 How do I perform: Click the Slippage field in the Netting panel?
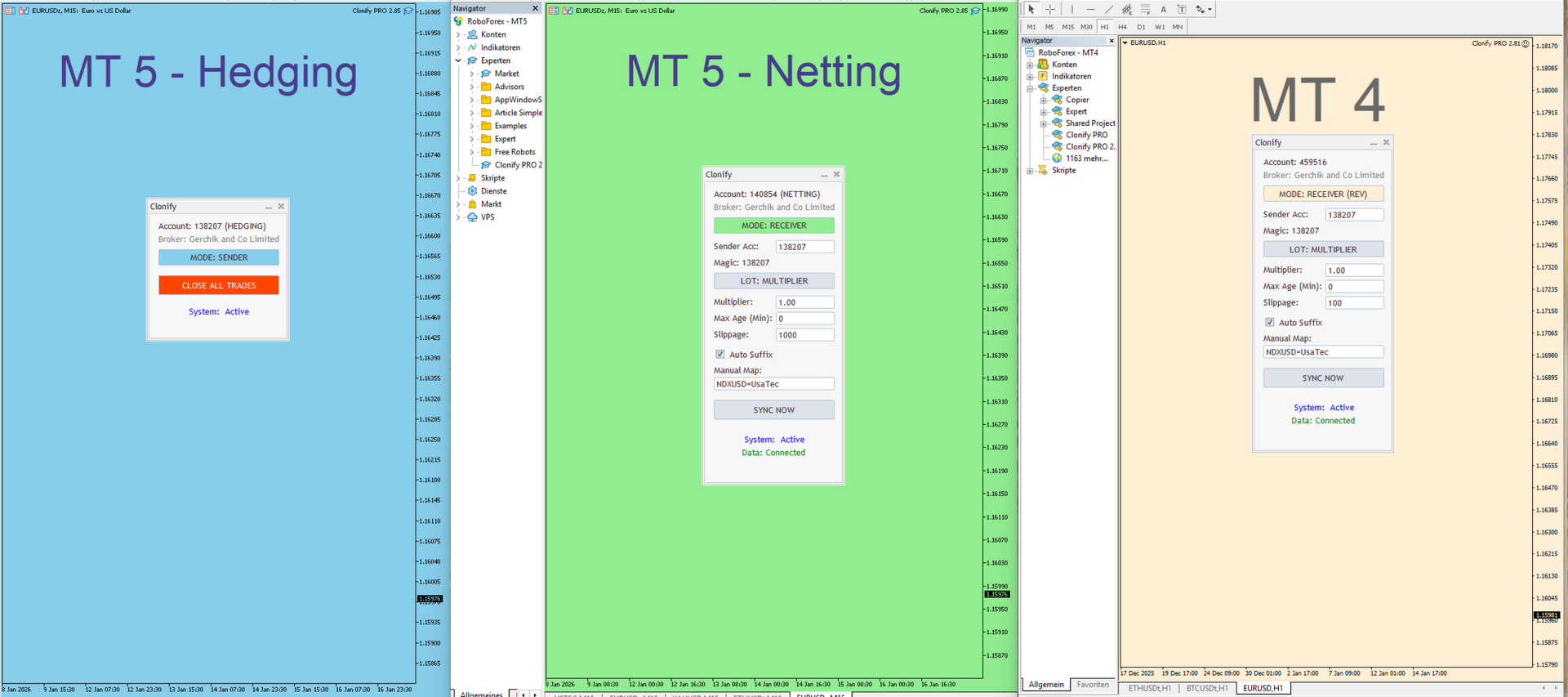(805, 335)
